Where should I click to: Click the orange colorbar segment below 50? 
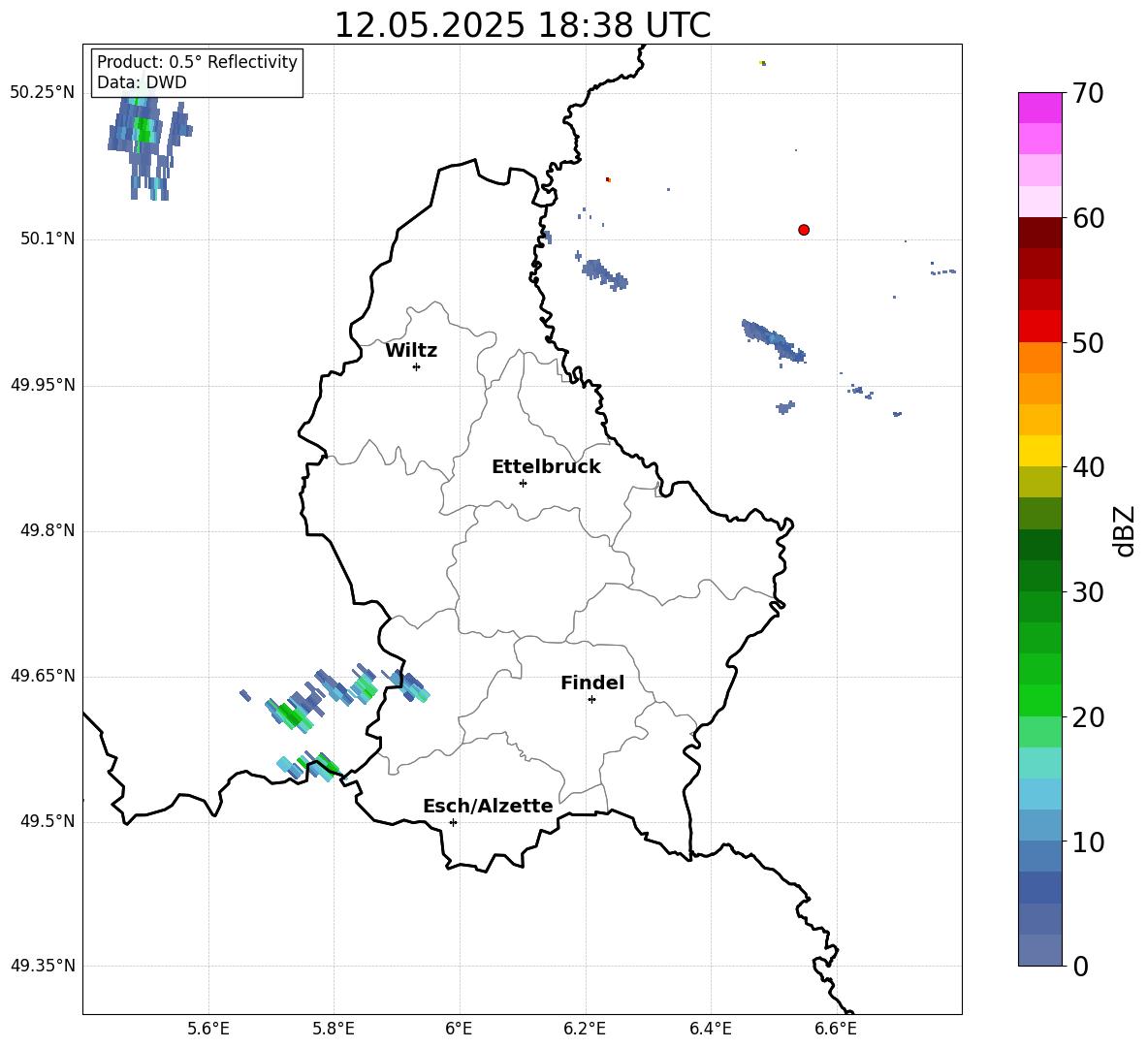pyautogui.click(x=1039, y=357)
